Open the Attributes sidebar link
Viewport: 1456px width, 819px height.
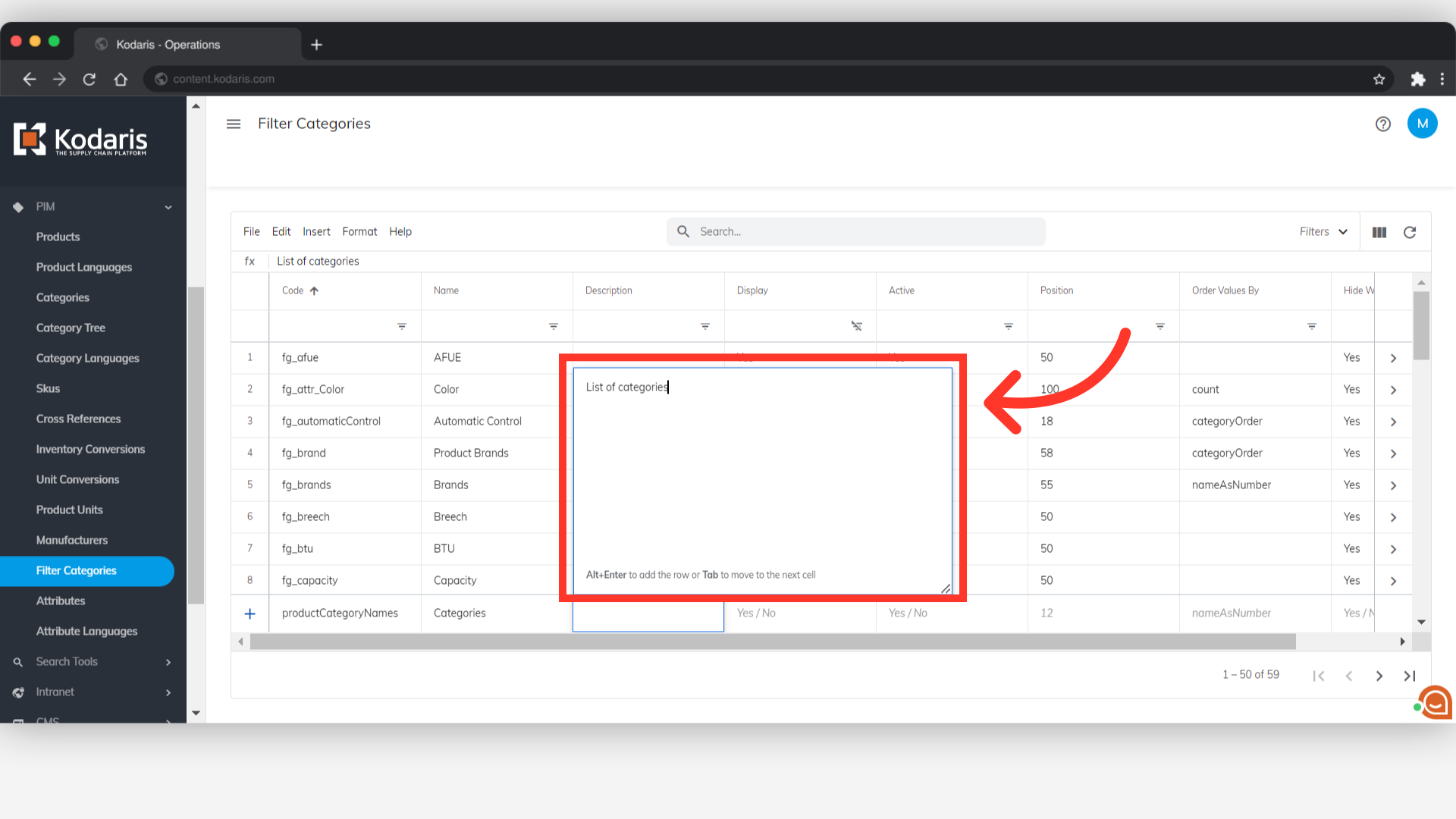click(x=61, y=601)
